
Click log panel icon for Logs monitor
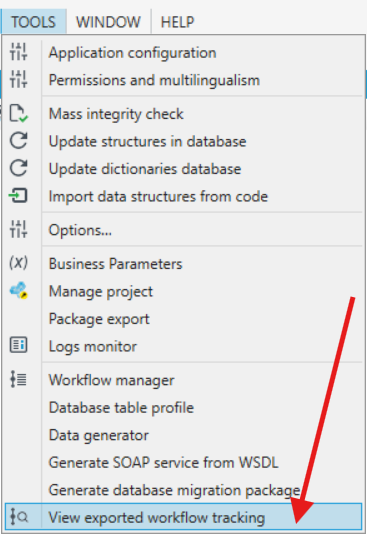[18, 345]
